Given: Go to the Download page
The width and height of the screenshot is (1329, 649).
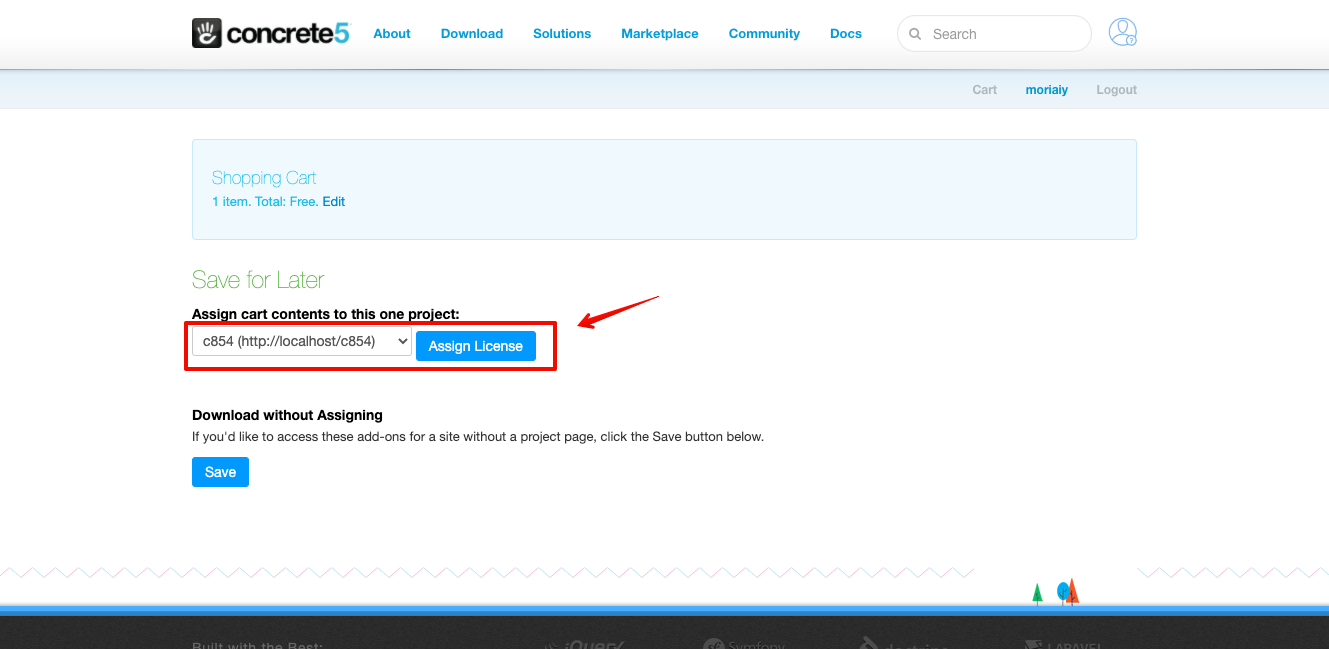Looking at the screenshot, I should (x=472, y=34).
